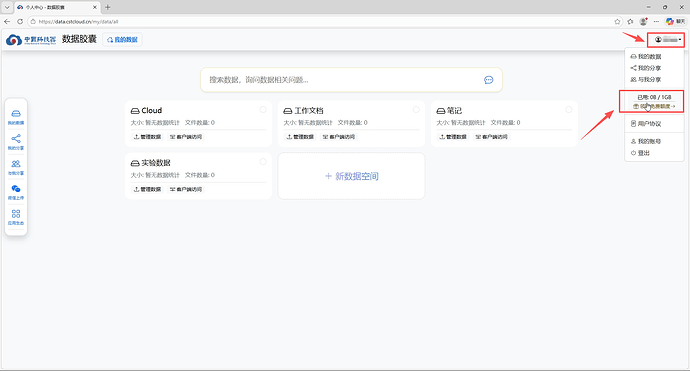Click the 数据胶囊 title text in header
Viewport: 690px width, 371px height.
tap(79, 39)
